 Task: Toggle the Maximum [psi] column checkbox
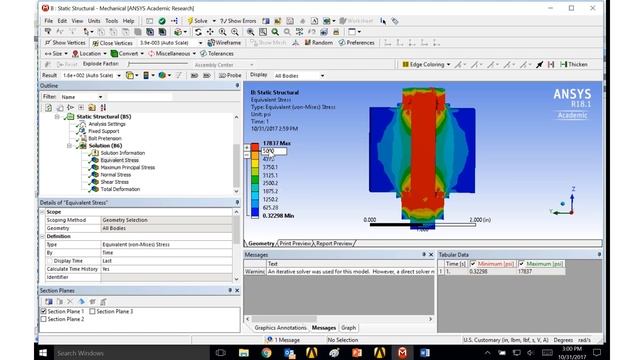click(521, 264)
